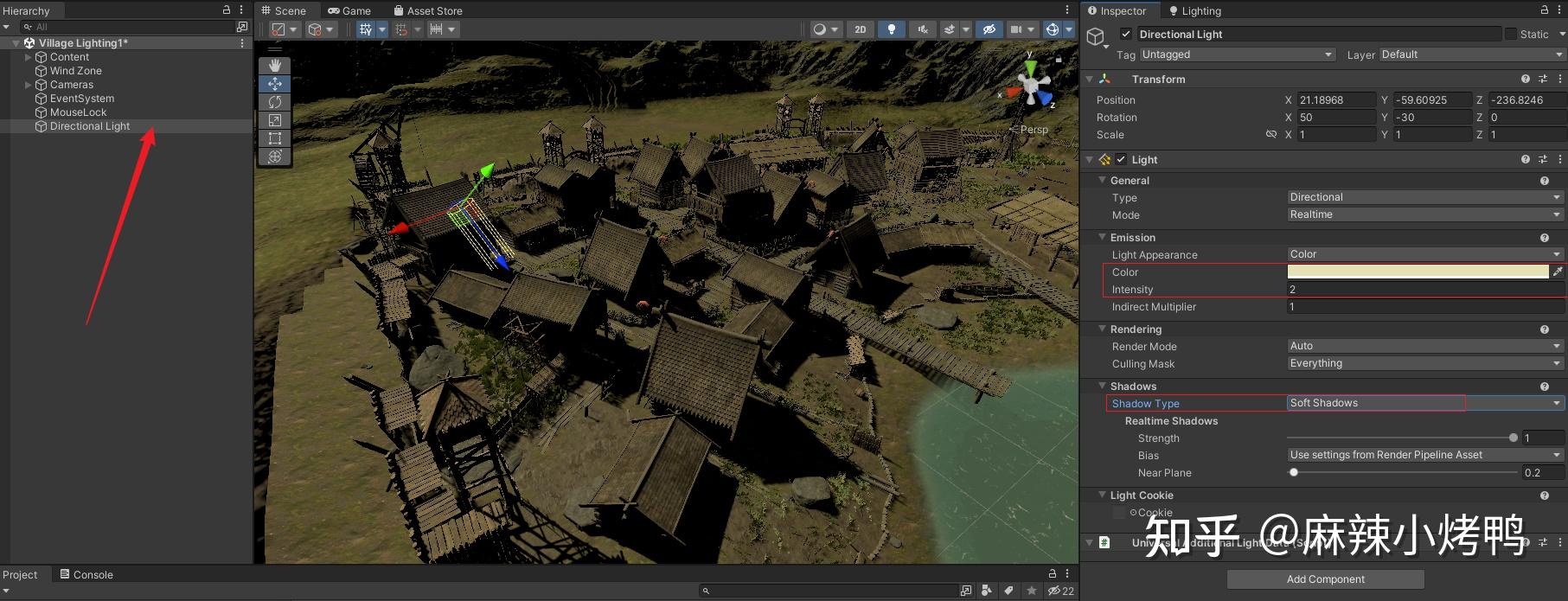
Task: Click the color eyedropper picker icon
Action: pos(1558,272)
